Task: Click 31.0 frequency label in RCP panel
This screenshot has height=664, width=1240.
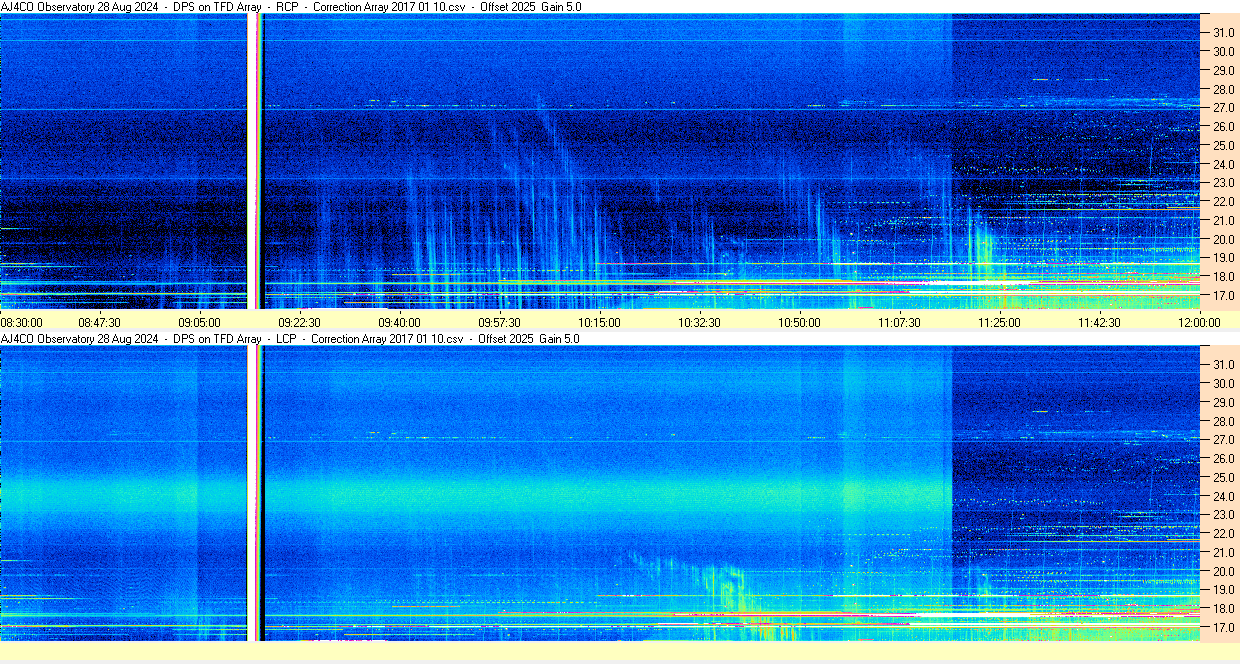Action: click(x=1223, y=33)
